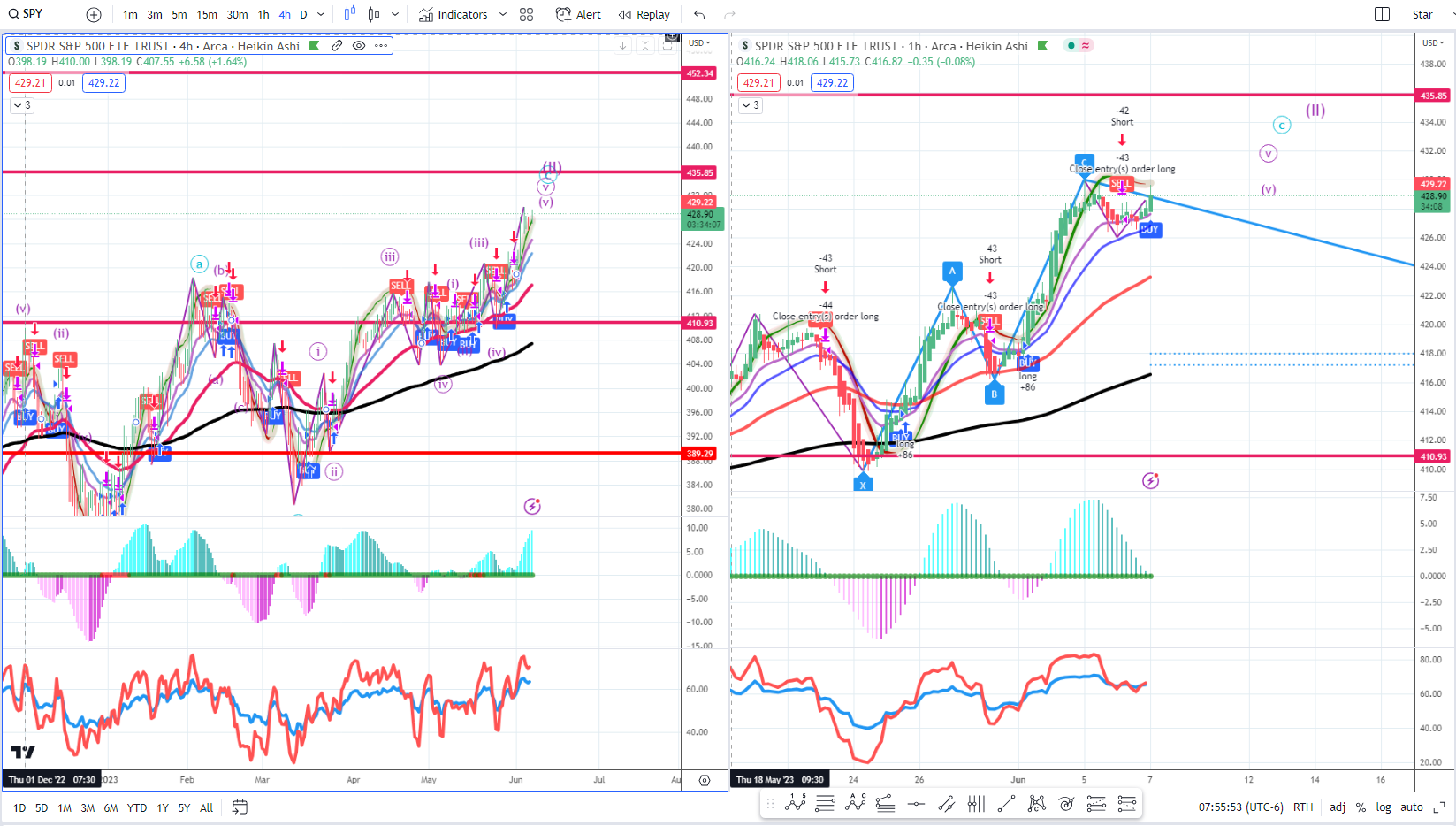Select the horizontal line drawing tool
The width and height of the screenshot is (1456, 826).
click(916, 803)
